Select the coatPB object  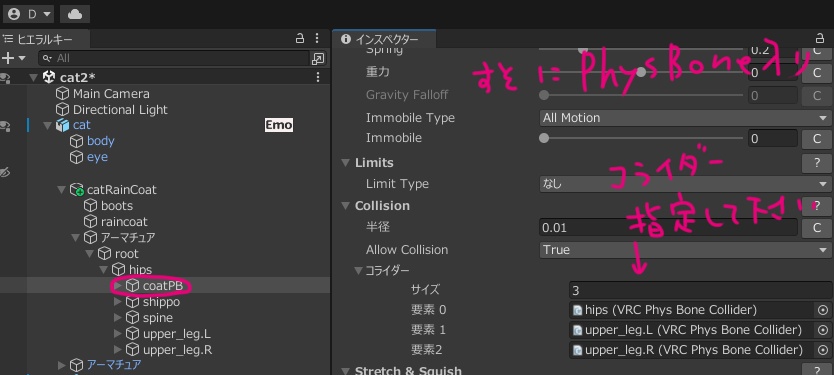[x=163, y=286]
